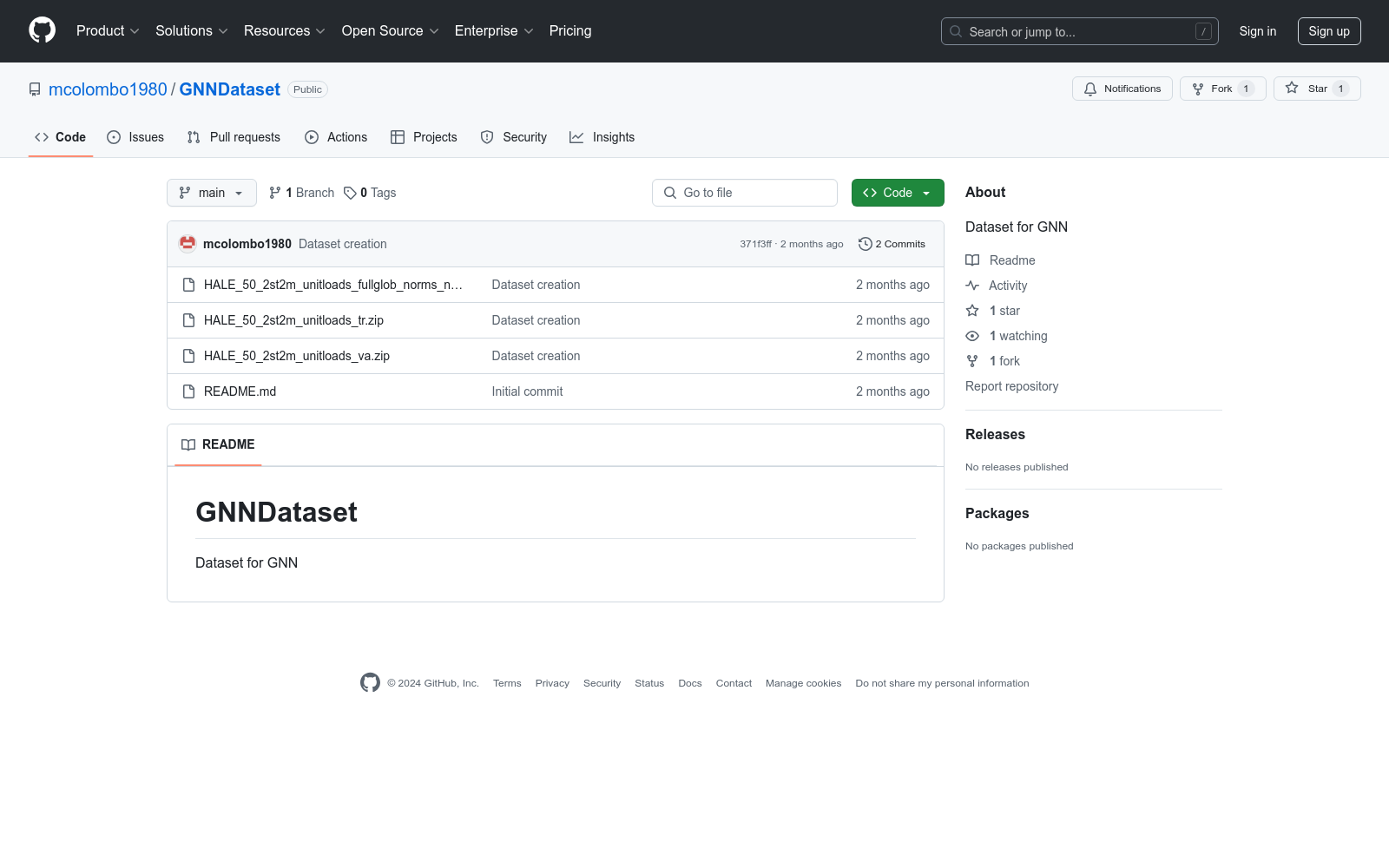Screen dimensions: 1389x868
Task: Click the magnifier icon in the header search
Action: tap(956, 31)
